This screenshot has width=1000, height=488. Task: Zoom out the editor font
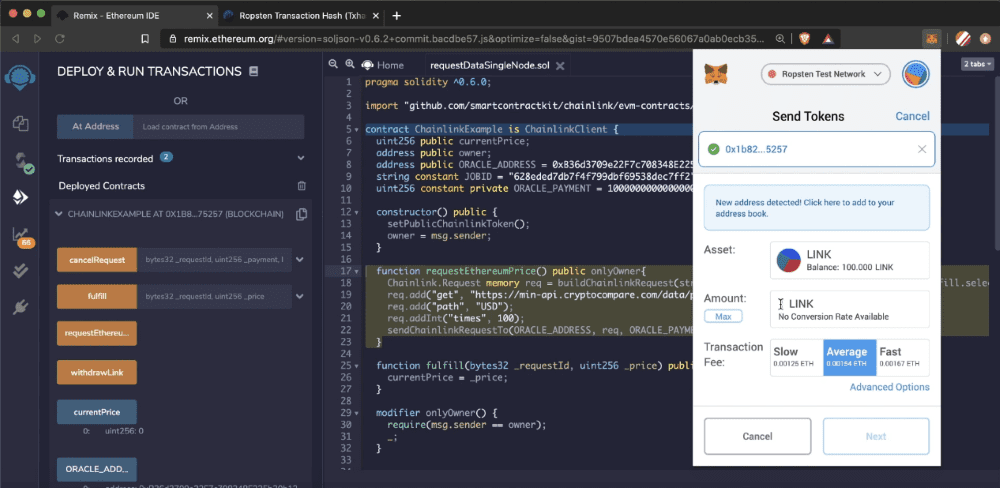[333, 64]
